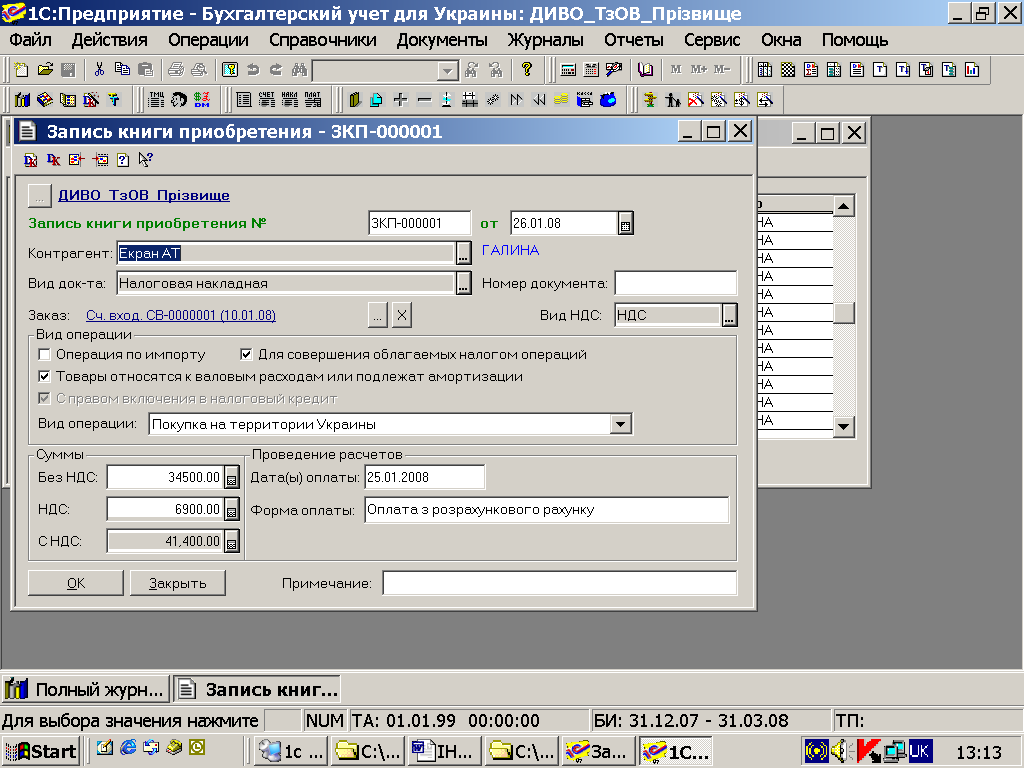The width and height of the screenshot is (1024, 768).
Task: Click the OK button
Action: point(76,583)
